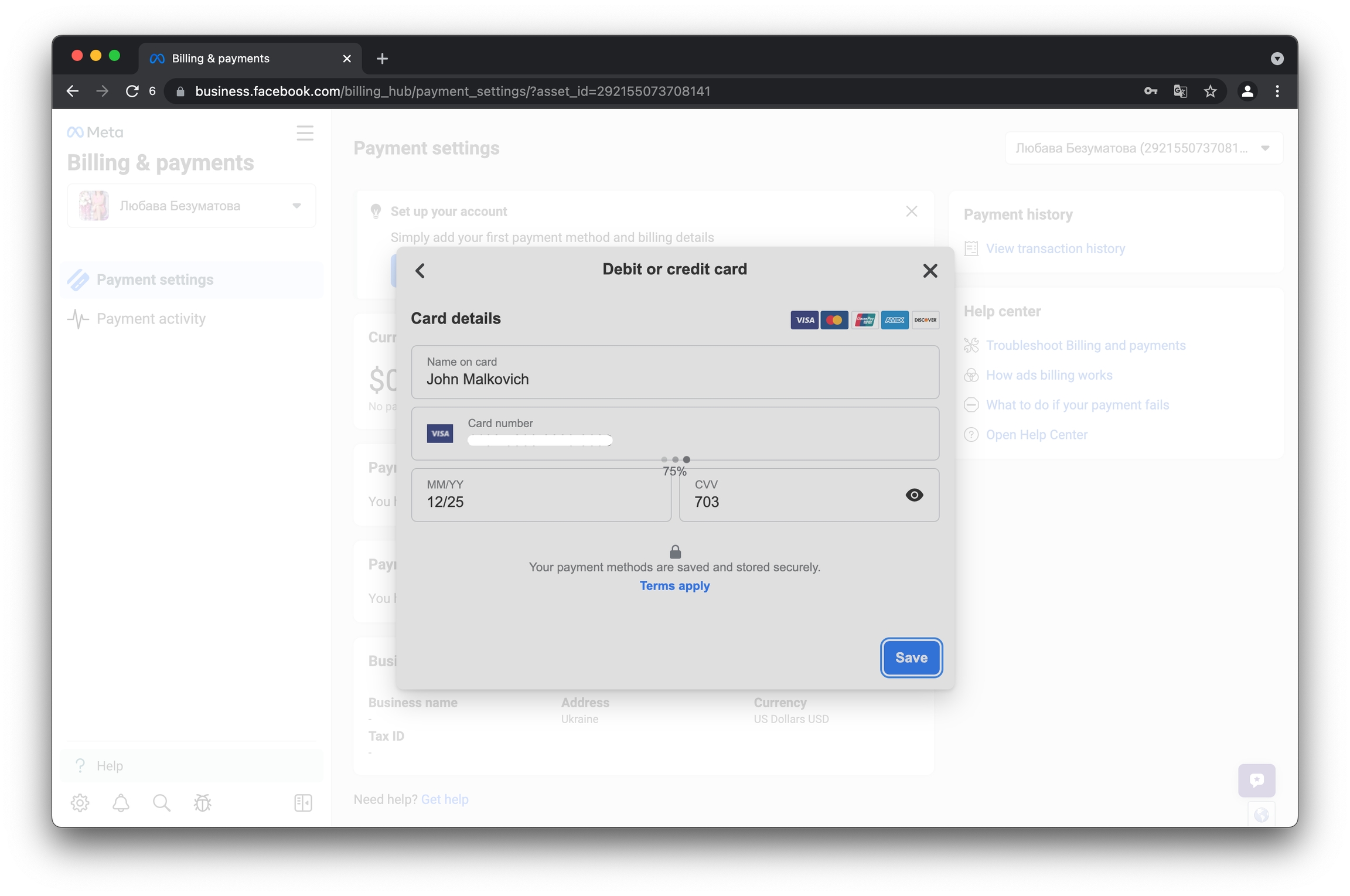Screen dimensions: 1350x896
Task: Open the browser profile icon
Action: (x=1247, y=91)
